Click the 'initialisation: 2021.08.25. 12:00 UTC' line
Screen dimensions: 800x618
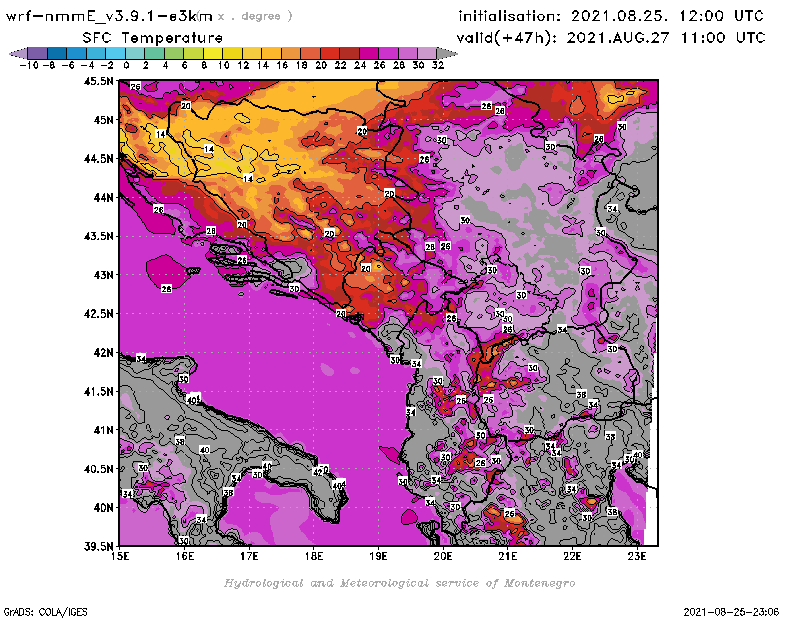611,16
